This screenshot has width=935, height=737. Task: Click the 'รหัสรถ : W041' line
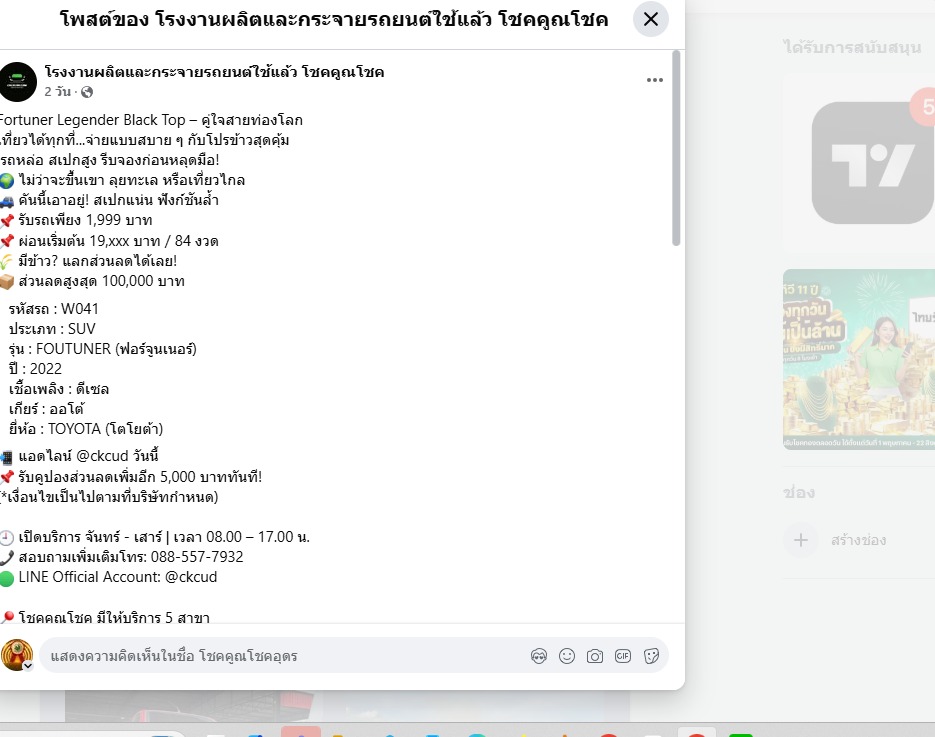pos(54,309)
